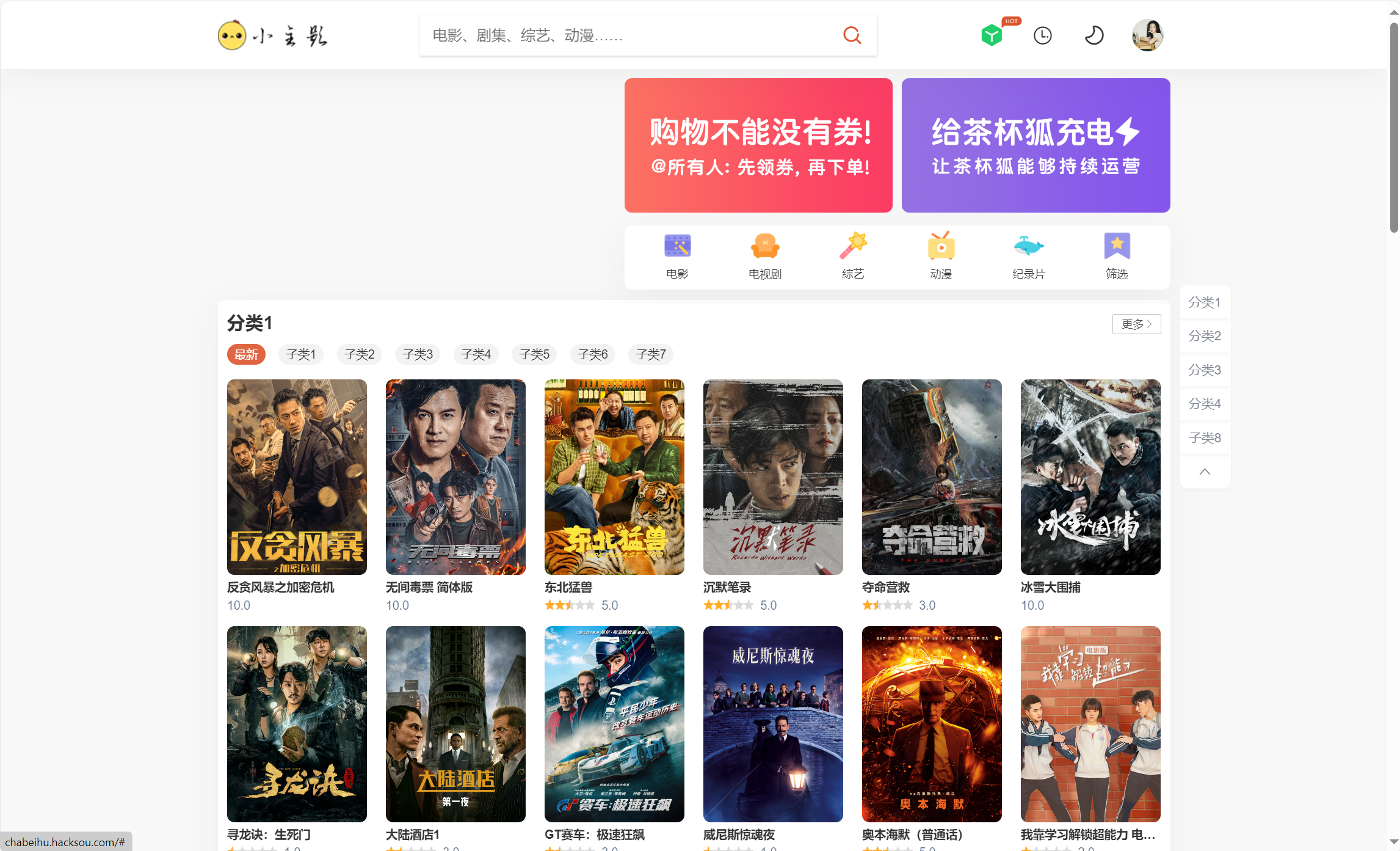
Task: Select the 子类1 tab
Action: (x=301, y=354)
